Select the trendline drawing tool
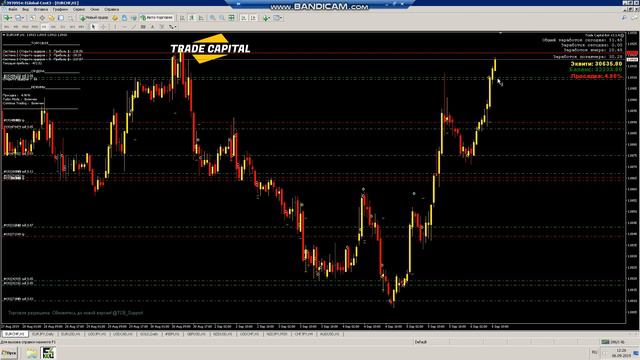 point(134,27)
